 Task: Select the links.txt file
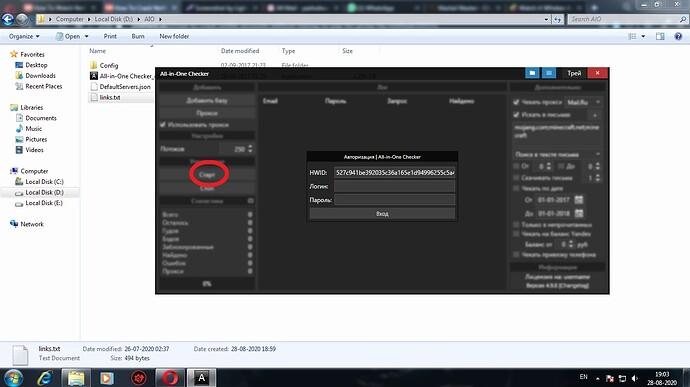[x=110, y=97]
